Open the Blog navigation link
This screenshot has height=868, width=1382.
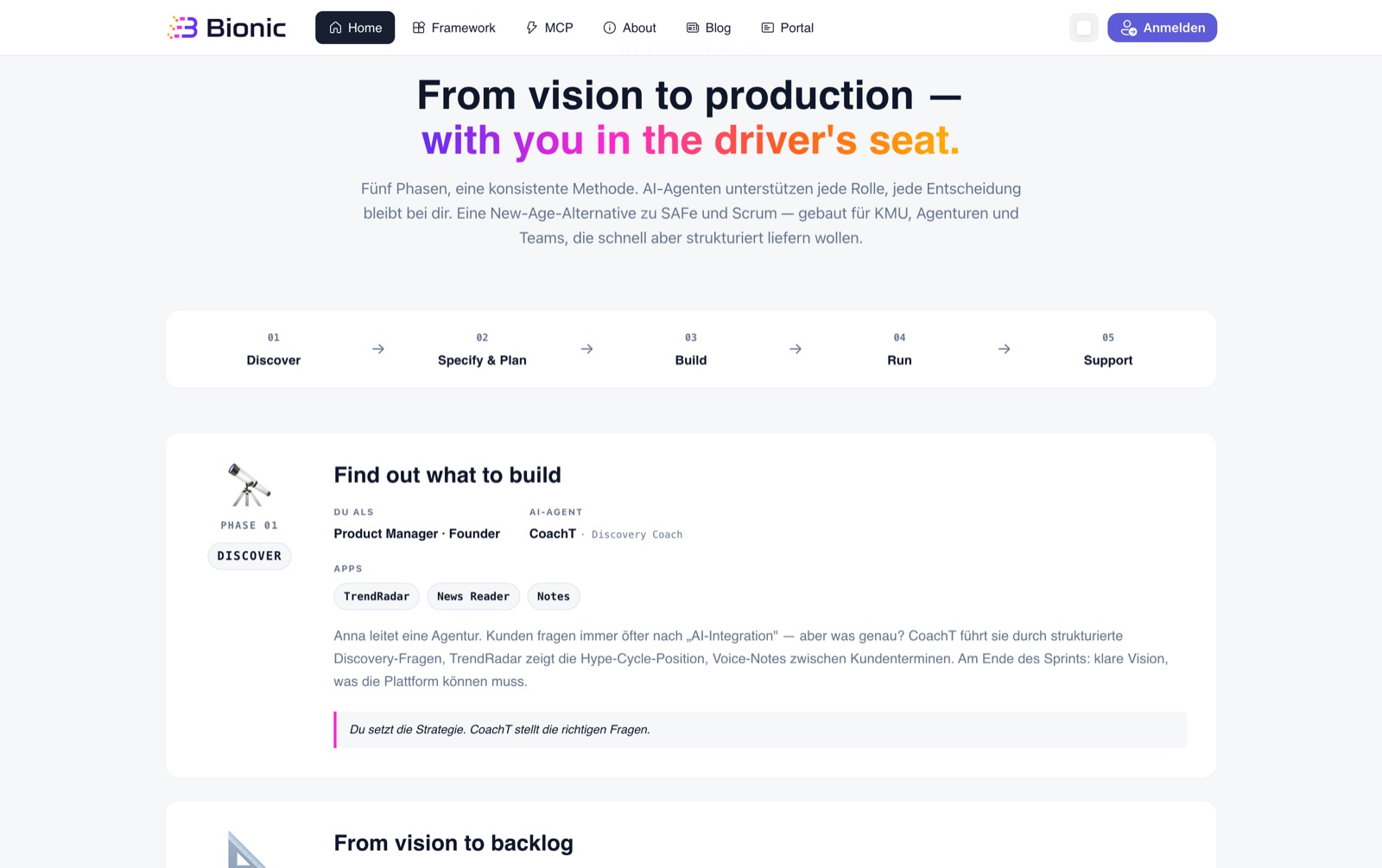708,28
